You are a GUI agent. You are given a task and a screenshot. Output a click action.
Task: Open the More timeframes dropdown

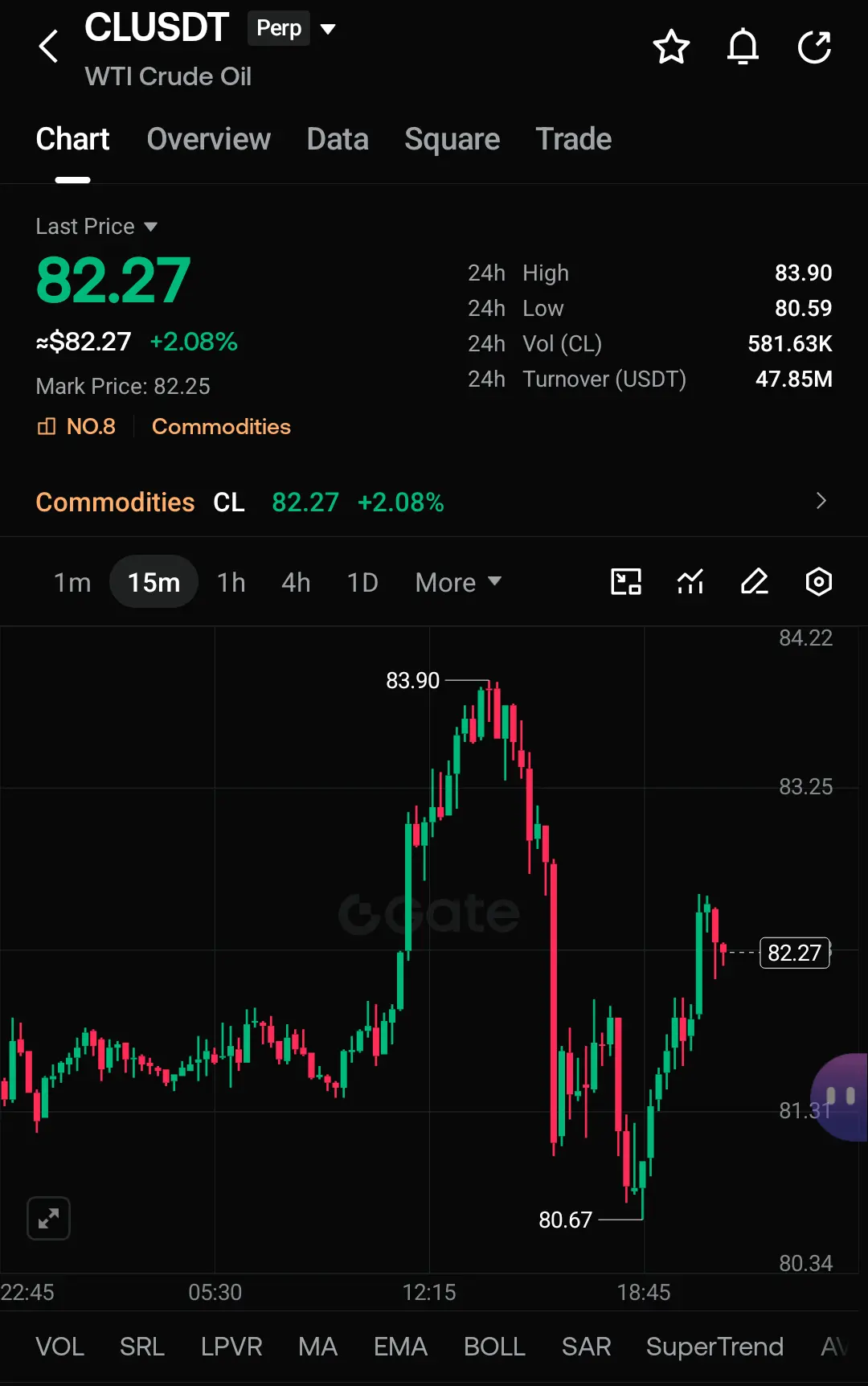point(458,582)
